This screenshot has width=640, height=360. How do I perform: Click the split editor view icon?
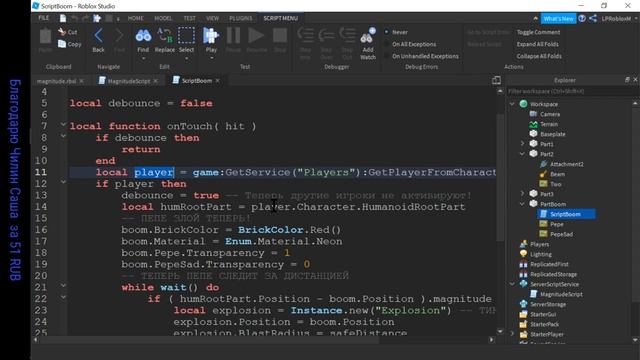496,80
